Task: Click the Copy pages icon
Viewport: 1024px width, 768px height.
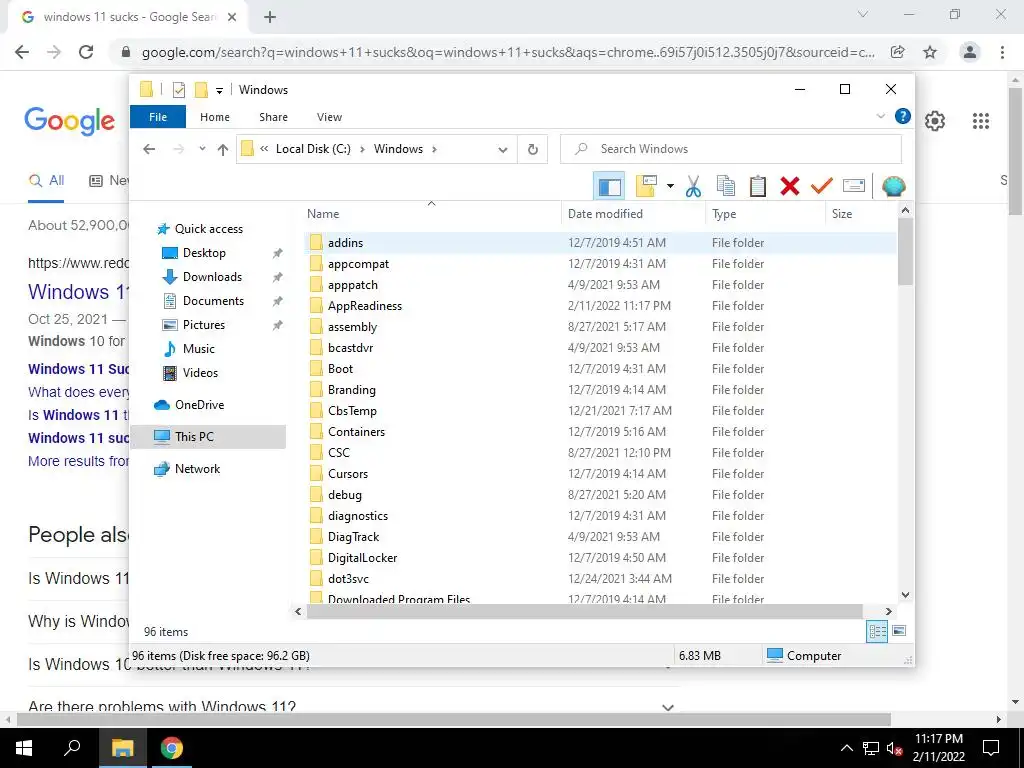Action: pyautogui.click(x=726, y=186)
